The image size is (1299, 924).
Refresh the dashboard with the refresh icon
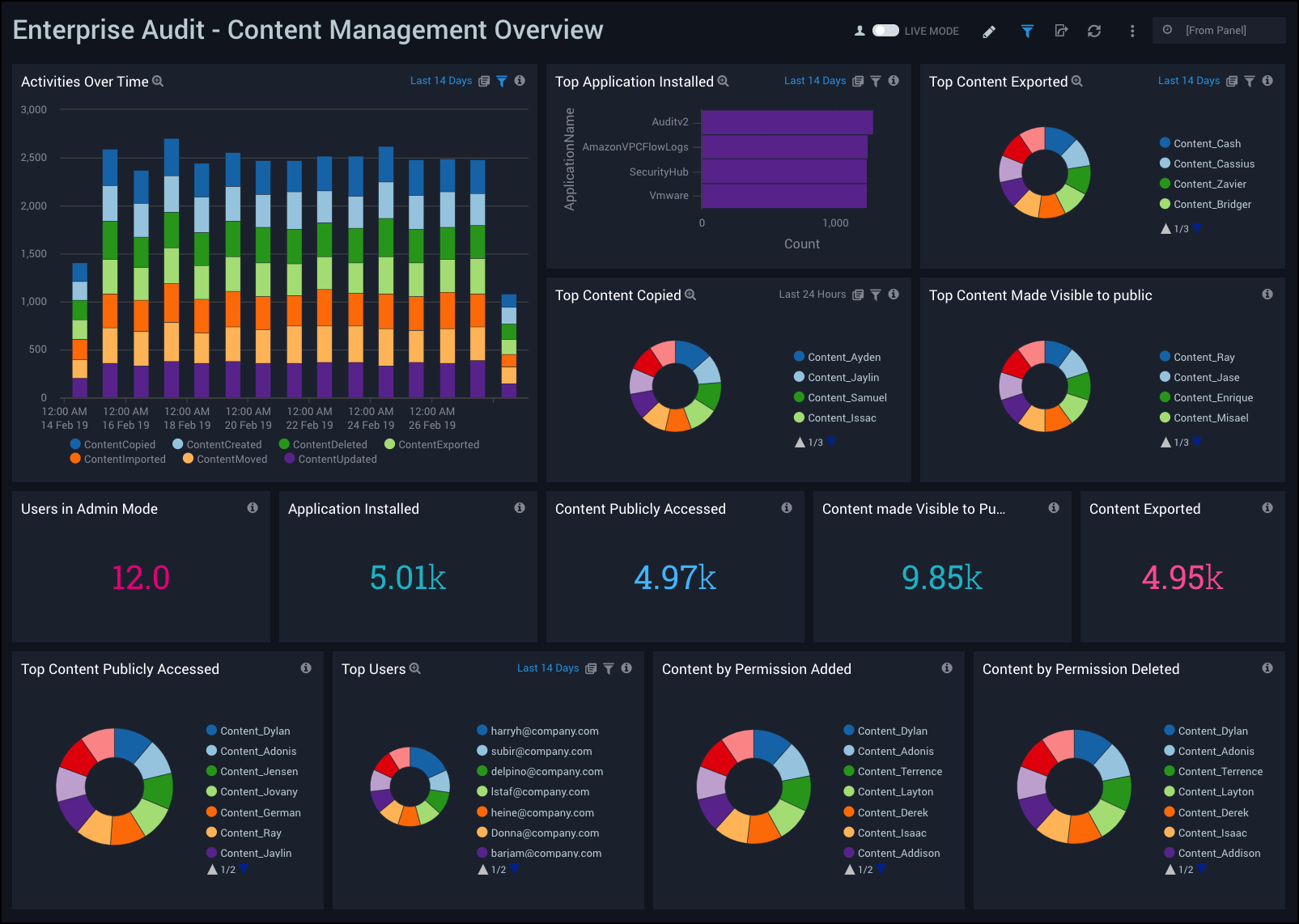[1094, 32]
